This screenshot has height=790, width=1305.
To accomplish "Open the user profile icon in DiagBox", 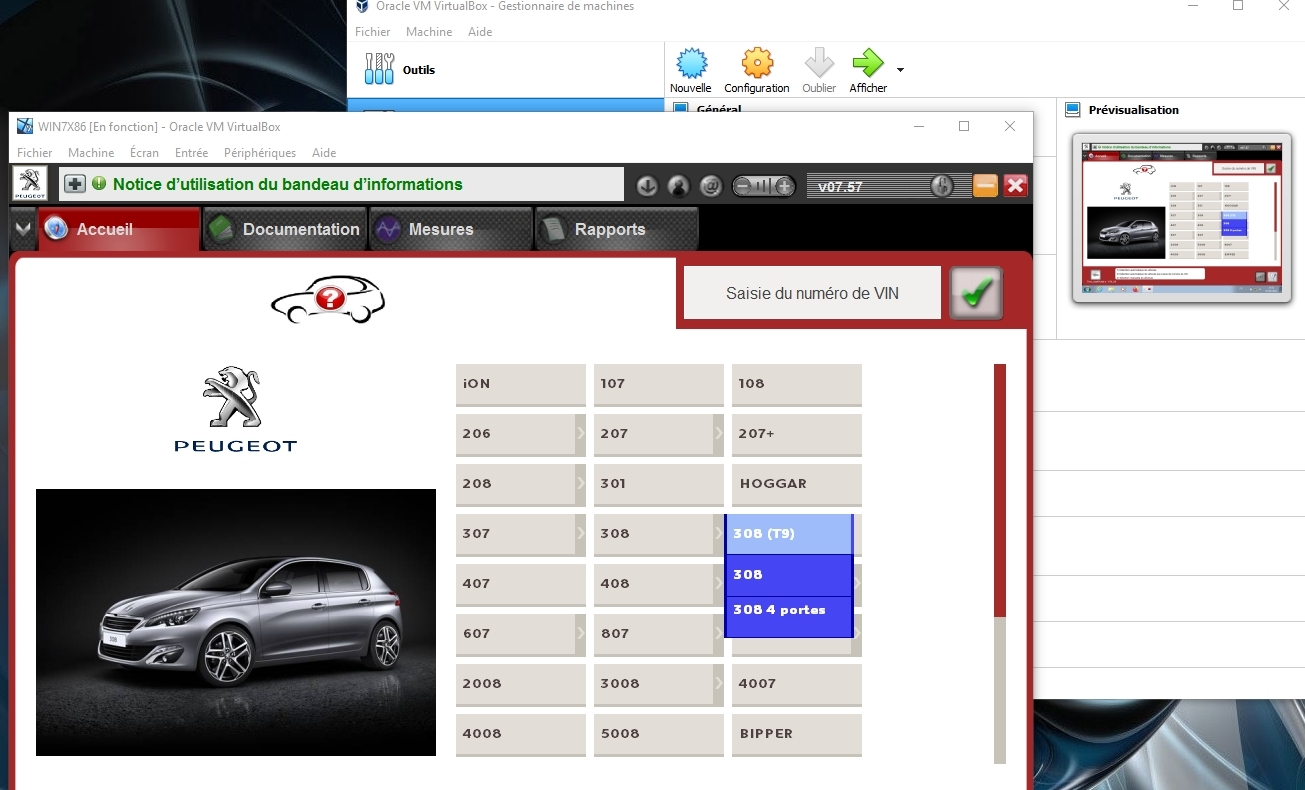I will (679, 186).
